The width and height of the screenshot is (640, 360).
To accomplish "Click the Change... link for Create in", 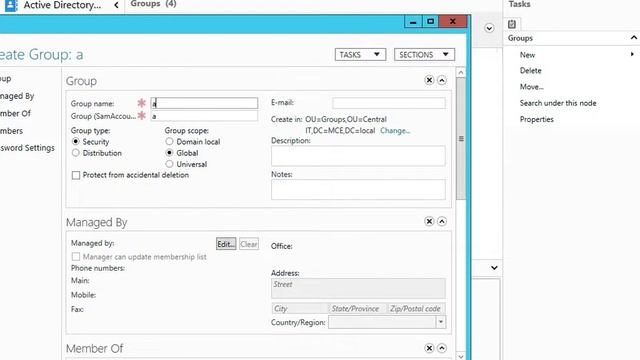I will [395, 131].
